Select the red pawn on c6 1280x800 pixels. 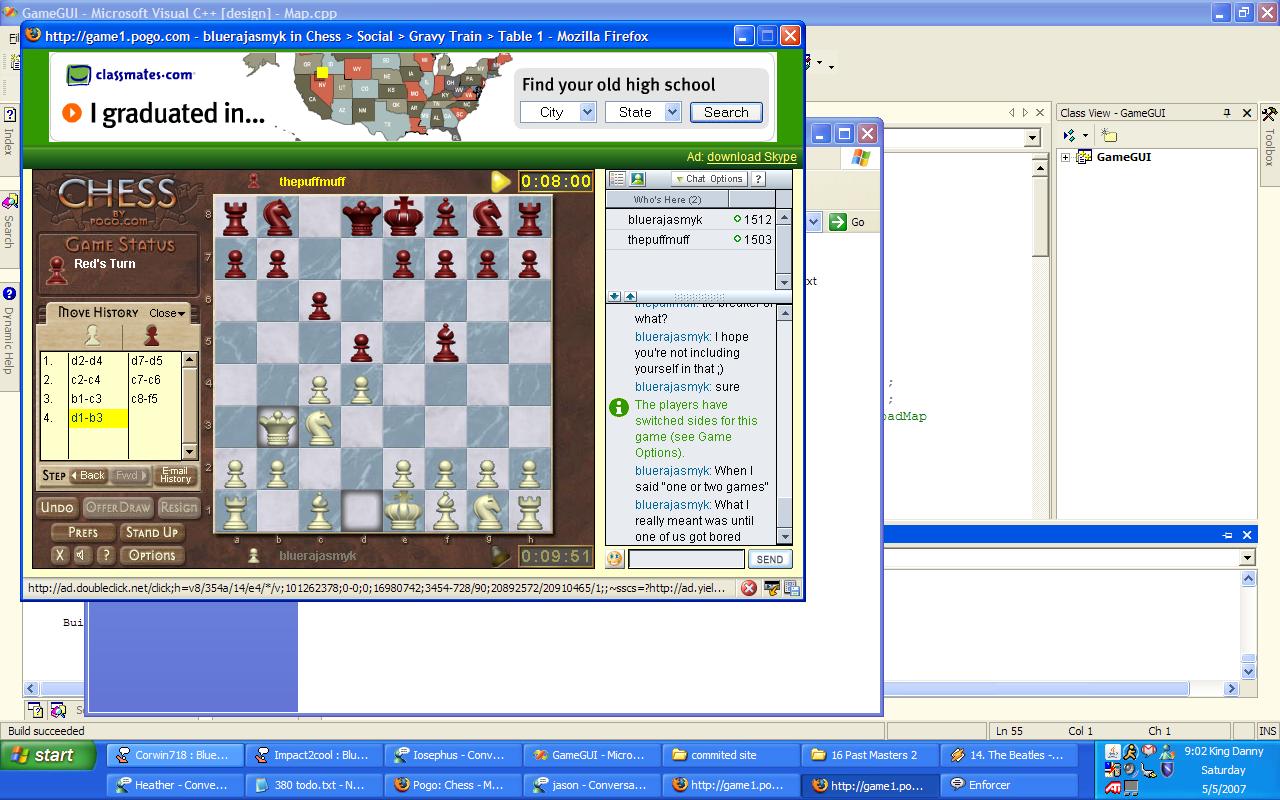(x=319, y=304)
